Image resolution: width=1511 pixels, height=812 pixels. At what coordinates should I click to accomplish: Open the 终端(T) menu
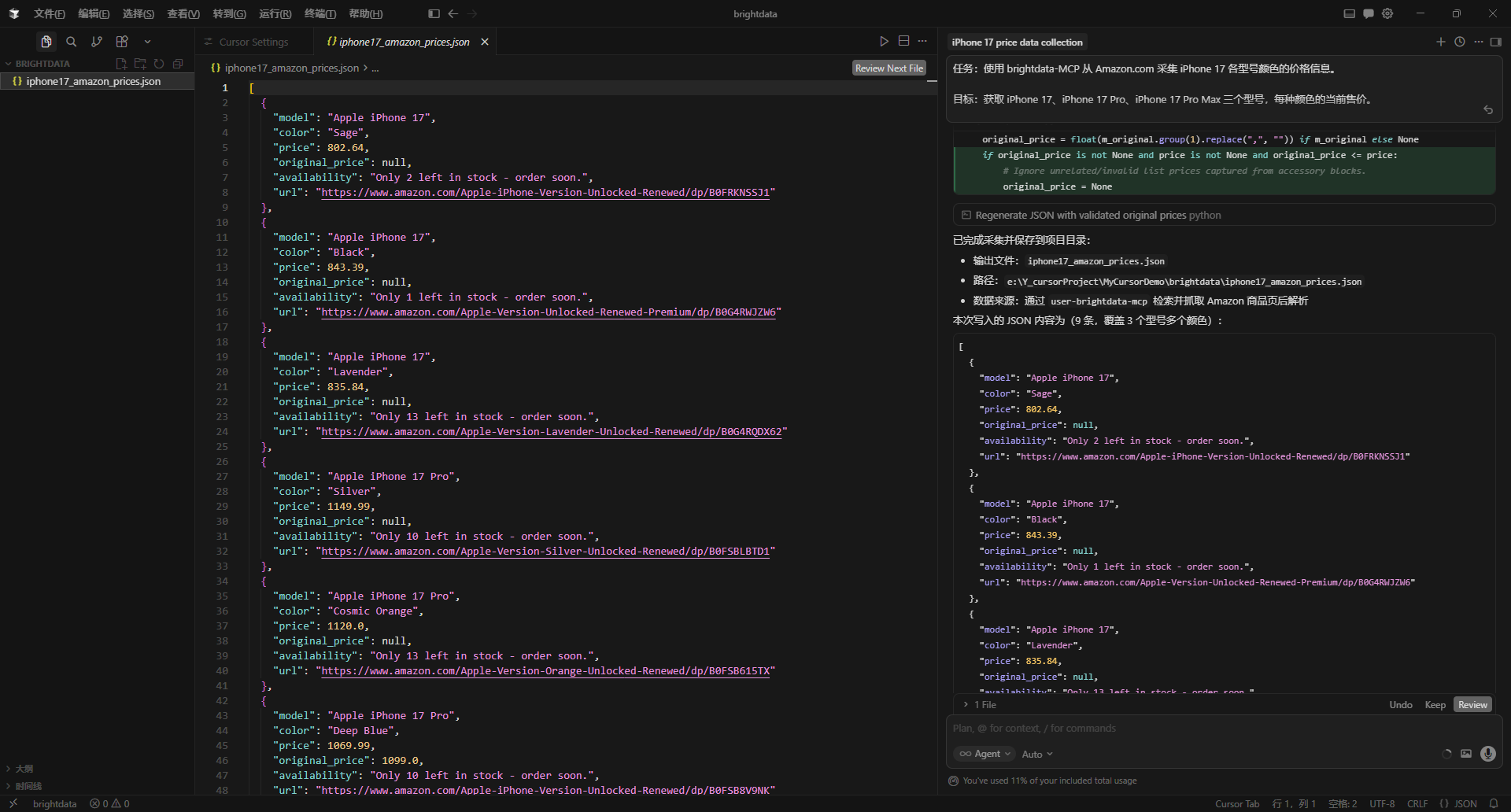click(x=320, y=14)
